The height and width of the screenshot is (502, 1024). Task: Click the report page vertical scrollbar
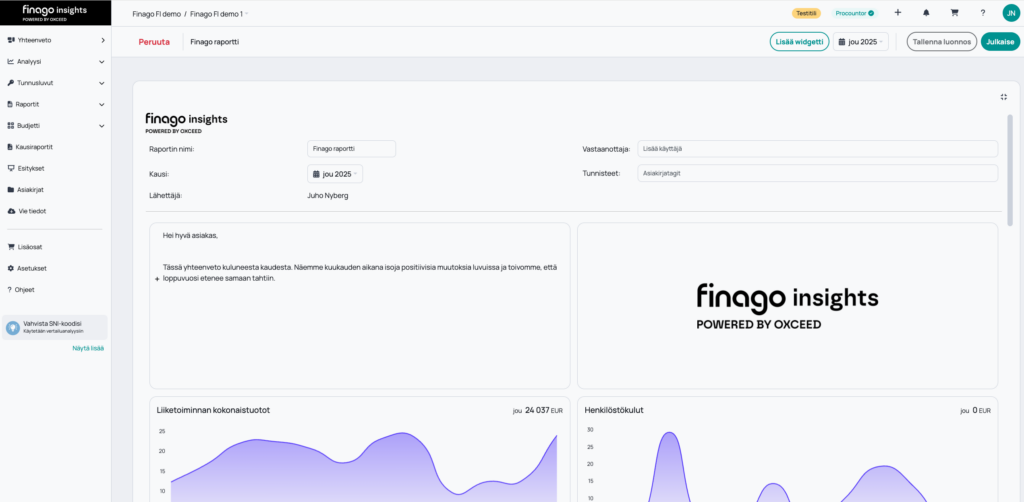click(1010, 170)
